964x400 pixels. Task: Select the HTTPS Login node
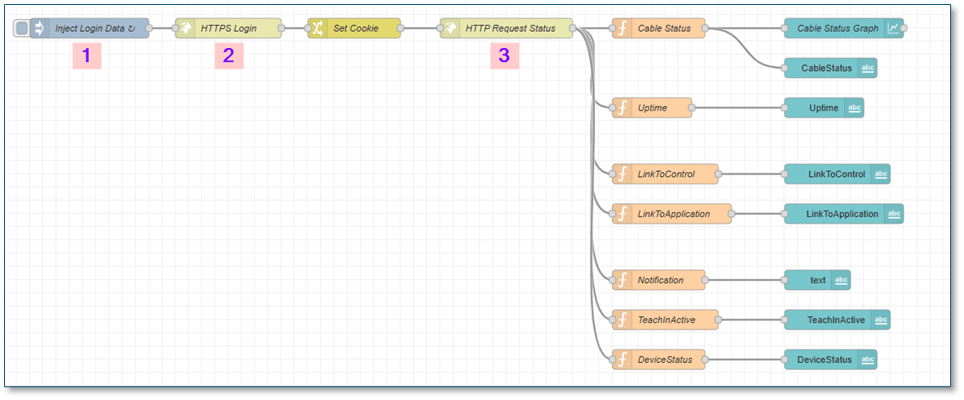point(229,28)
